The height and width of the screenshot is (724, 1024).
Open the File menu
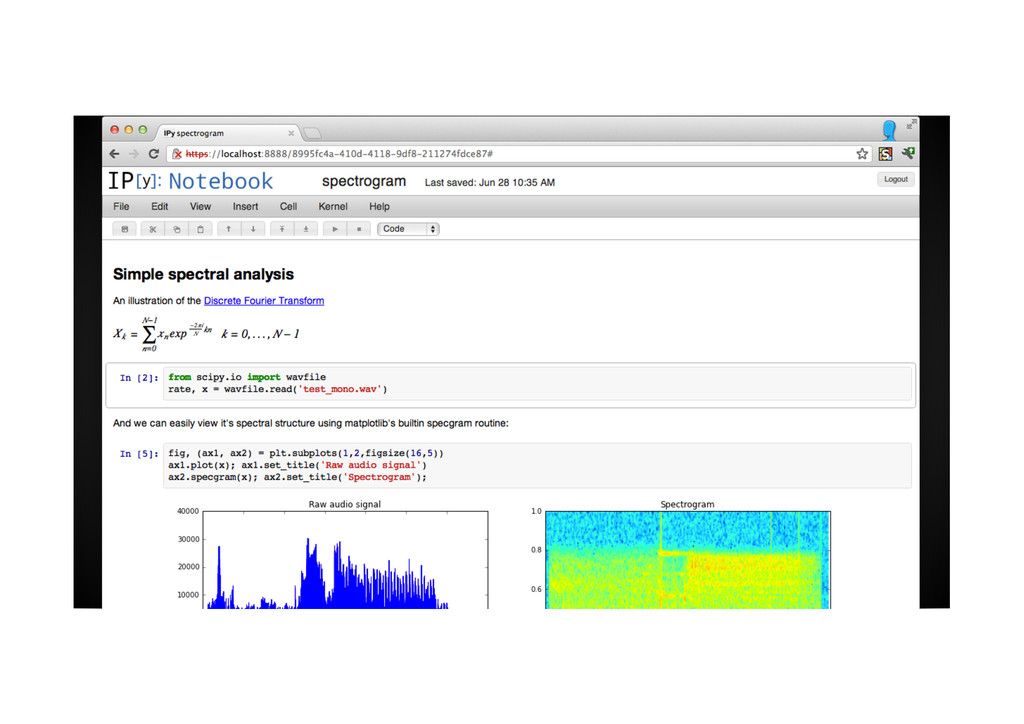(121, 206)
